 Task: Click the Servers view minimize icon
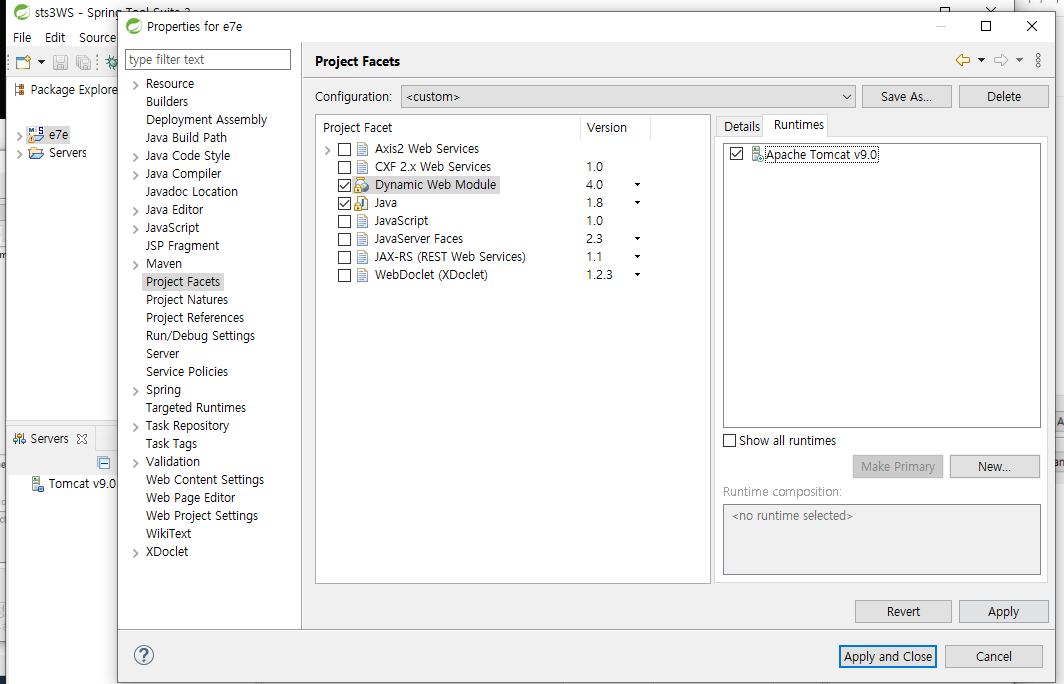tap(104, 463)
